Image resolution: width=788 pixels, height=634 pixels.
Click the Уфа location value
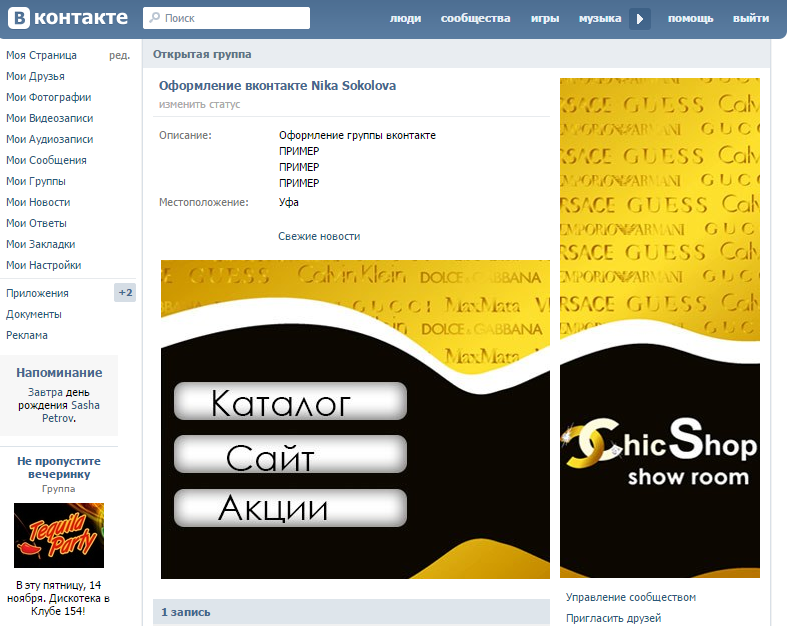[288, 202]
